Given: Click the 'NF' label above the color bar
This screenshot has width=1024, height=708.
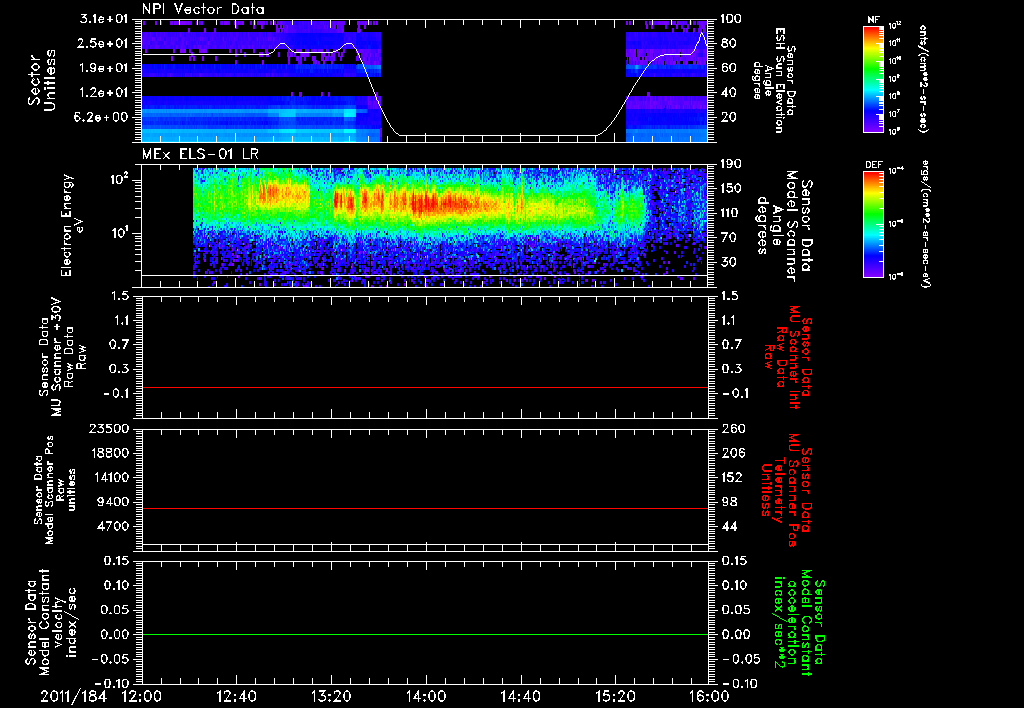Looking at the screenshot, I should coord(874,20).
